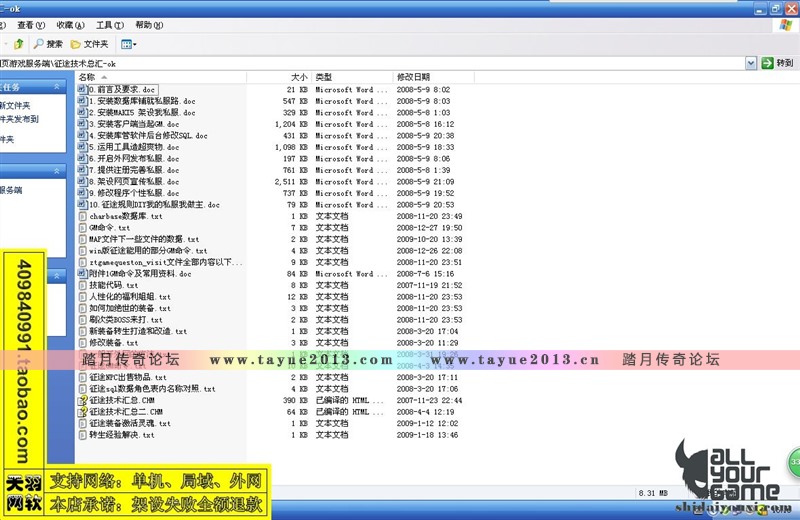800x520 pixels.
Task: Open the 帮助(H) menu
Action: [143, 24]
